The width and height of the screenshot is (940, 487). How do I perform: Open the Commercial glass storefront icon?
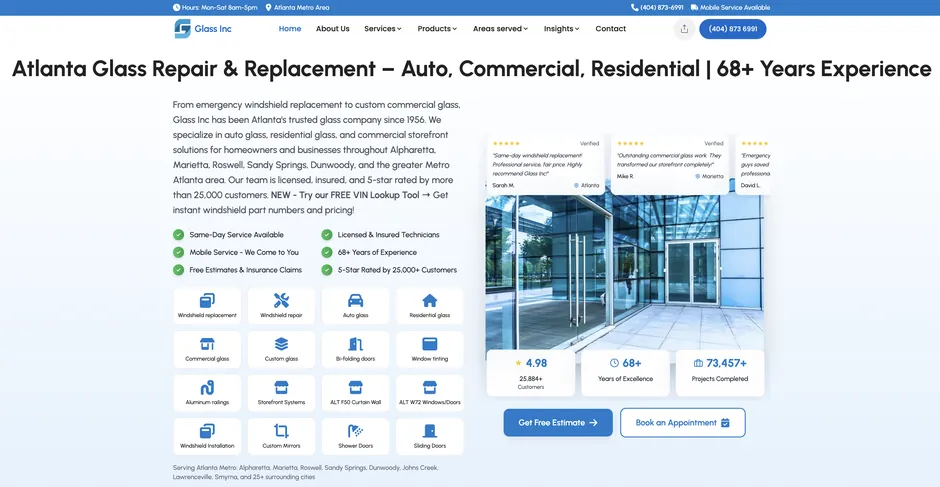point(207,344)
